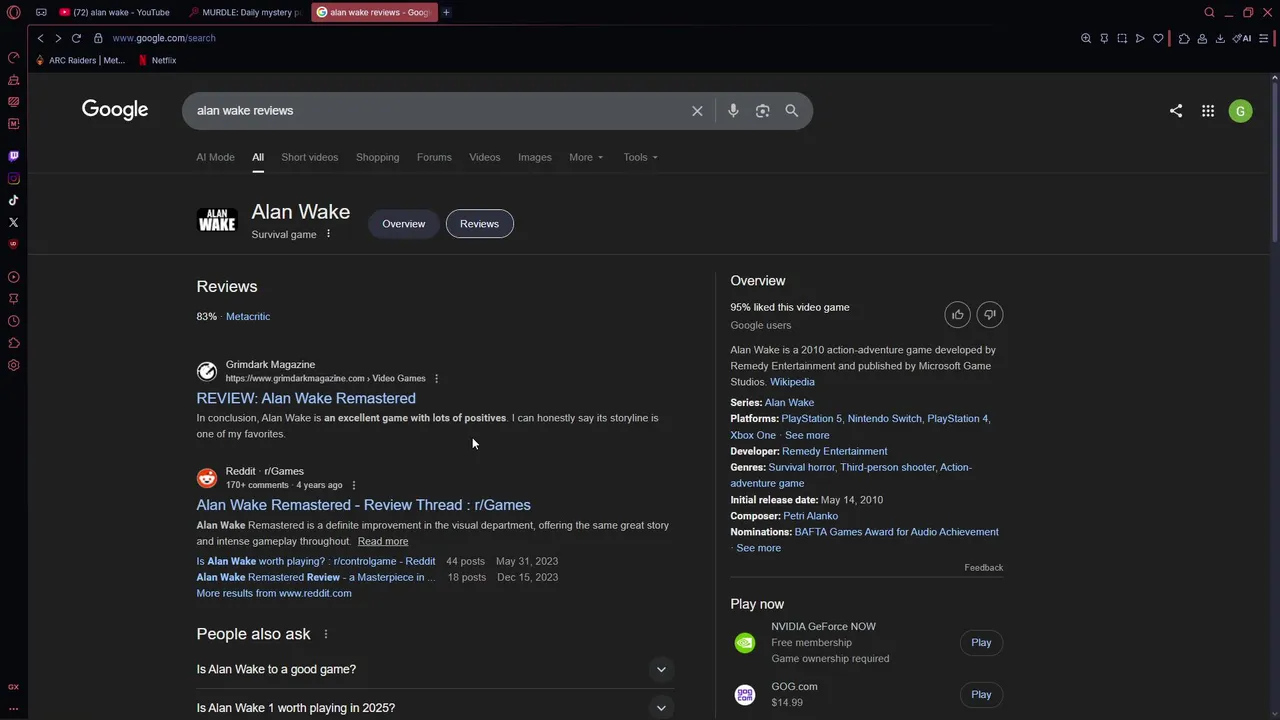Screen dimensions: 1280x720
Task: Open the extensions toolbar icon
Action: pos(1184,38)
